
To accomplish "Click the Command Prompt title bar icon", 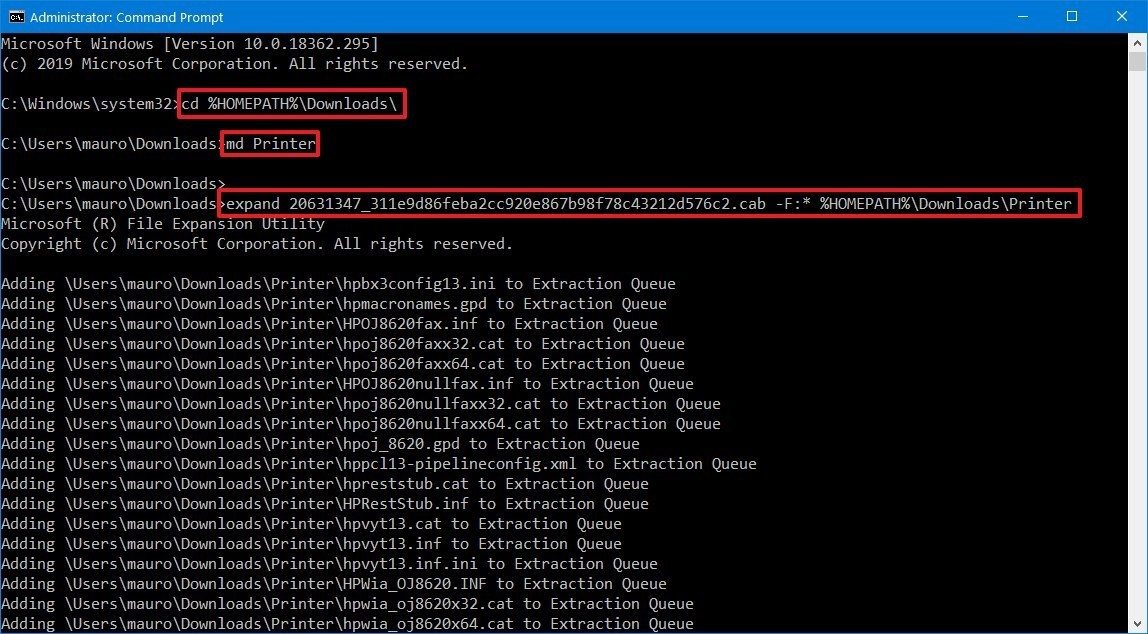I will (x=16, y=17).
